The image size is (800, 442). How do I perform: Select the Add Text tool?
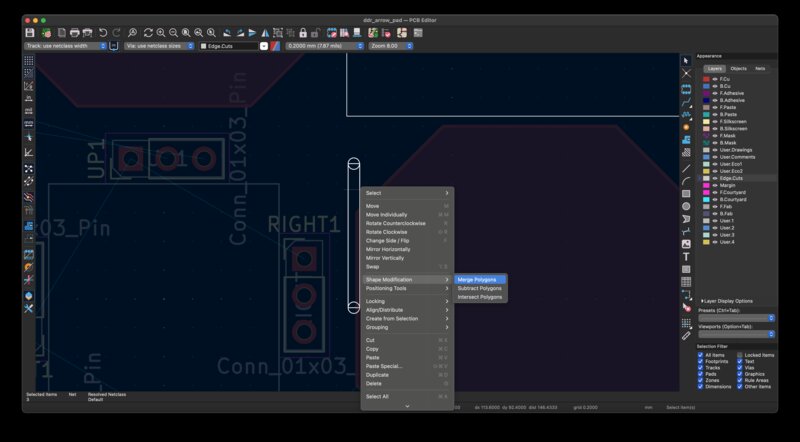coord(686,257)
